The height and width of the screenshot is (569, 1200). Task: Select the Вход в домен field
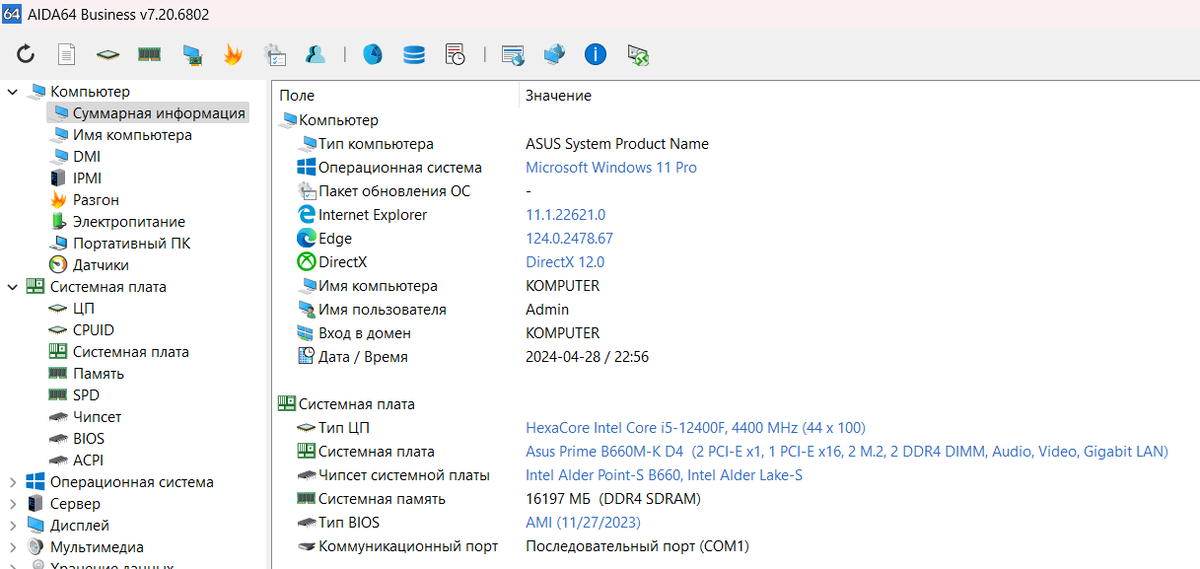(x=364, y=333)
